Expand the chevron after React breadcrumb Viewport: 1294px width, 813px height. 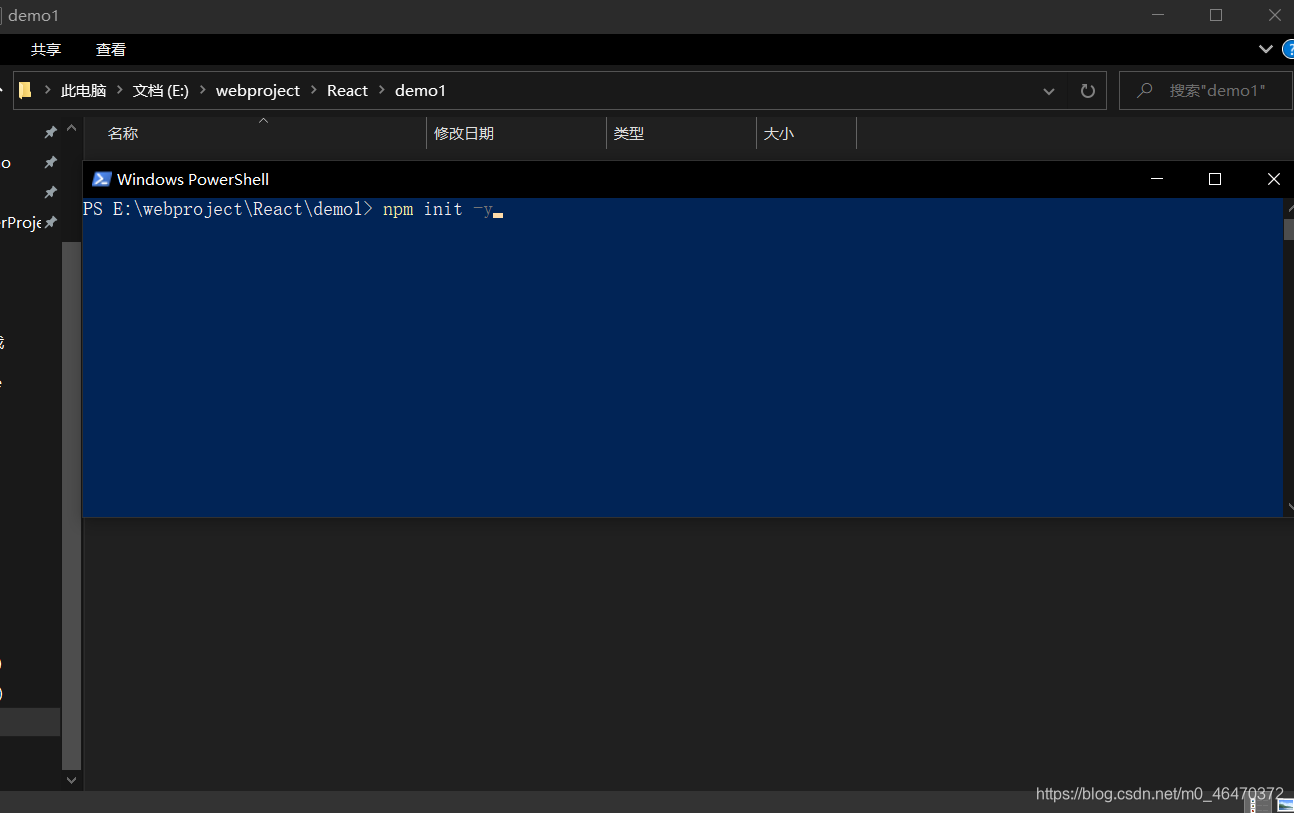382,90
